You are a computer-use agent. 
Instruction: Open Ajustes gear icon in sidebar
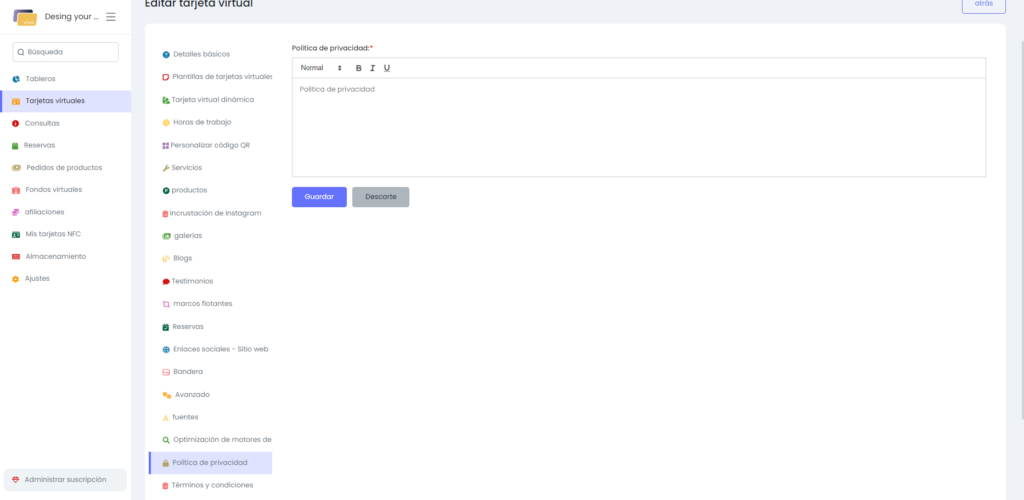coord(16,279)
